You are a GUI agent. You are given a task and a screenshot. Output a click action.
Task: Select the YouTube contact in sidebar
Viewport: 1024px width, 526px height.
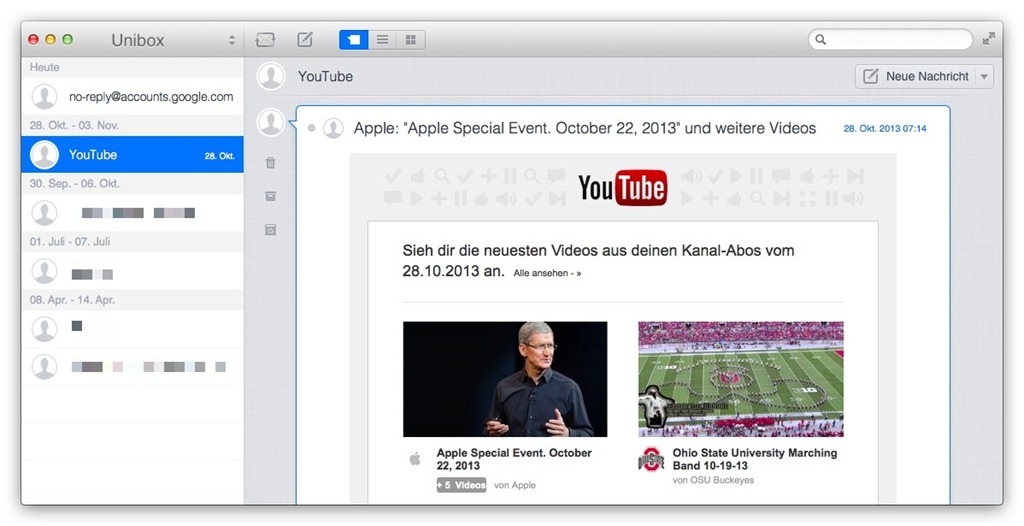[132, 155]
